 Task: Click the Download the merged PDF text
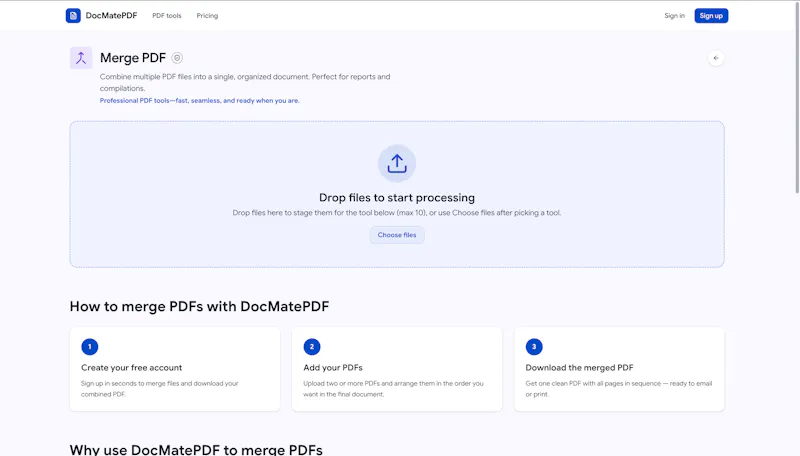580,368
